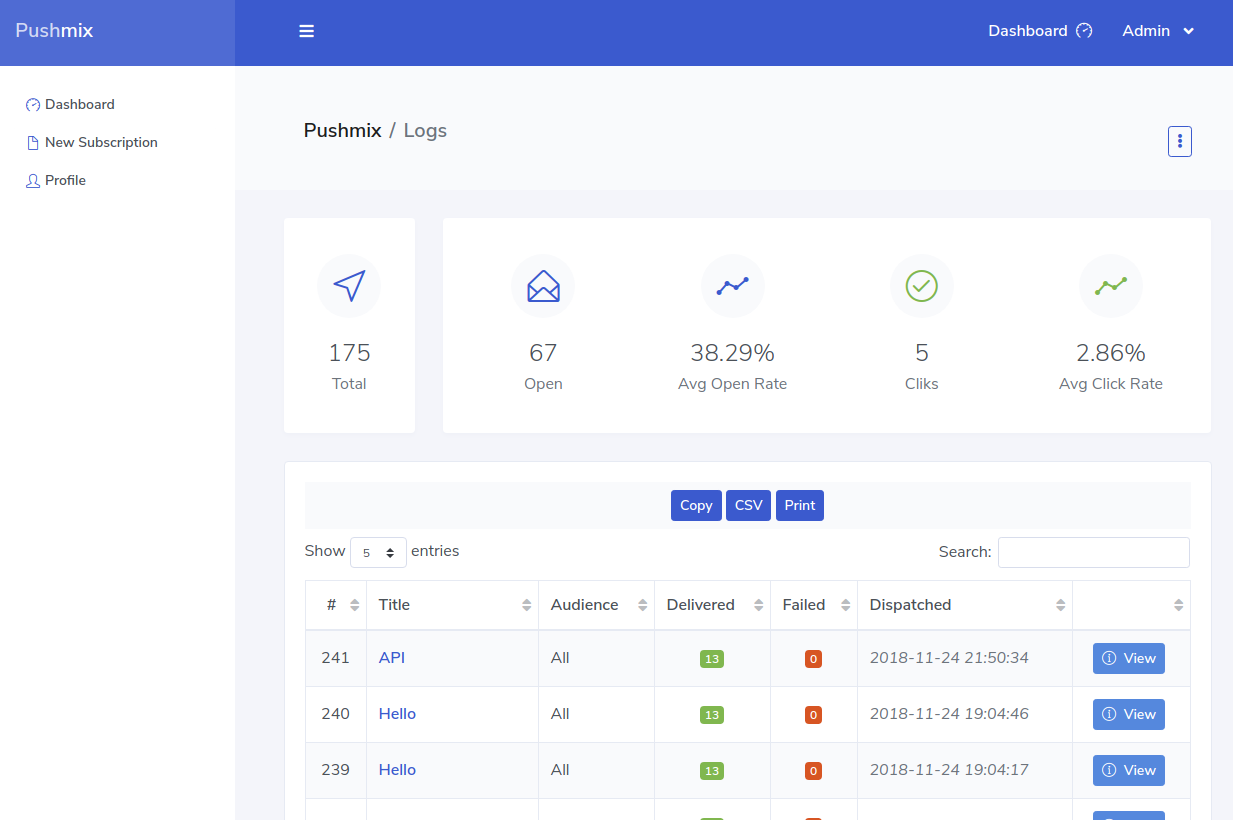Click View button for row 239

pyautogui.click(x=1129, y=770)
